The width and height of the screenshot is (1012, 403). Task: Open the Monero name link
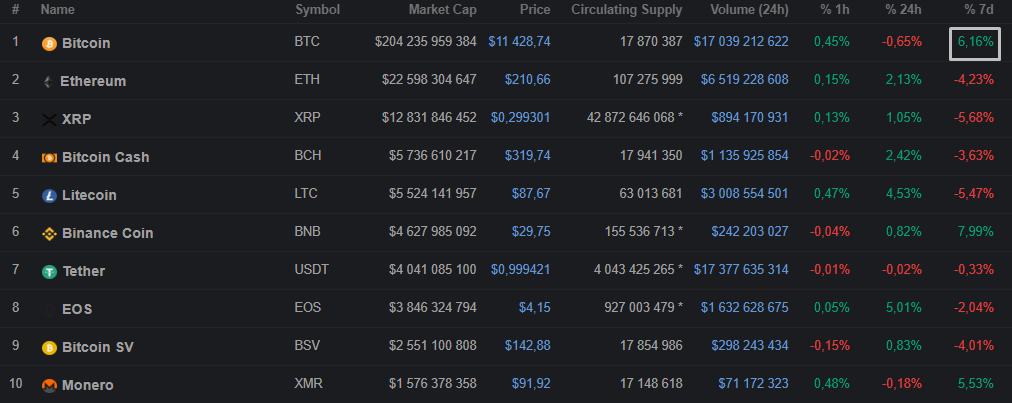click(88, 386)
